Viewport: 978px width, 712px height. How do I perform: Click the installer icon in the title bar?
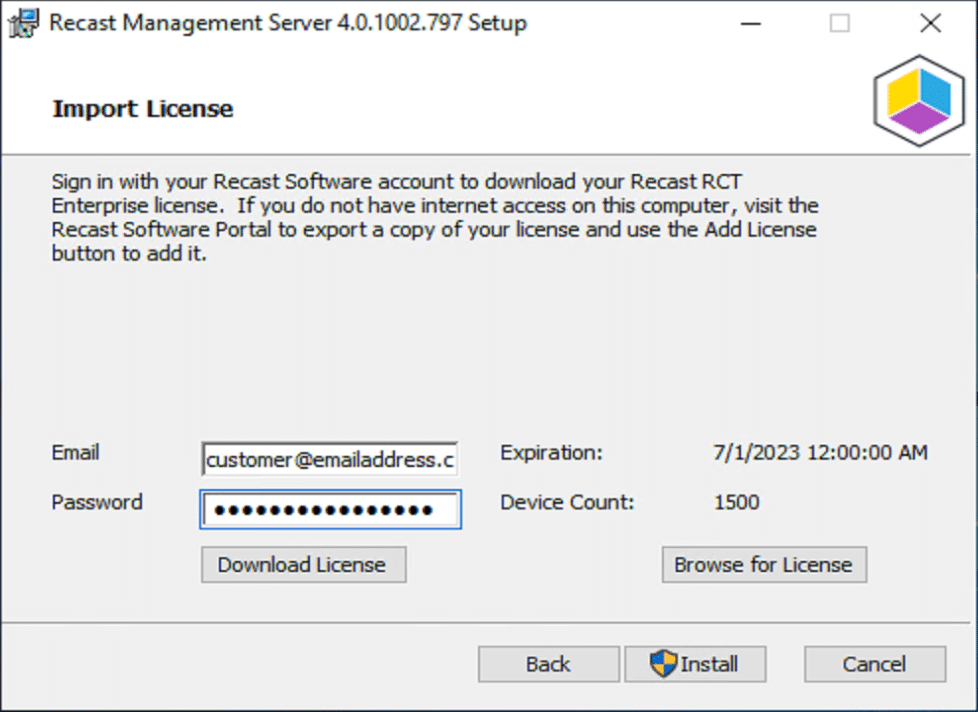23,23
